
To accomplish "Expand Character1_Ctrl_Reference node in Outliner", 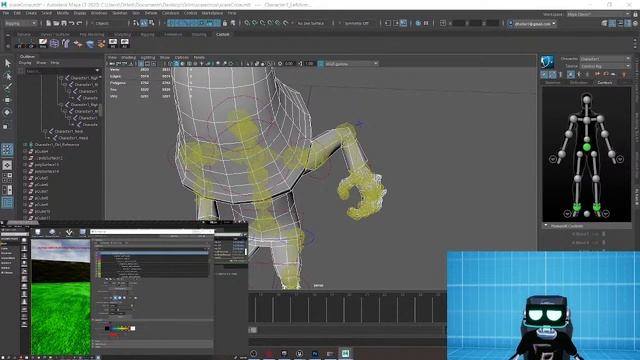I will 25,144.
